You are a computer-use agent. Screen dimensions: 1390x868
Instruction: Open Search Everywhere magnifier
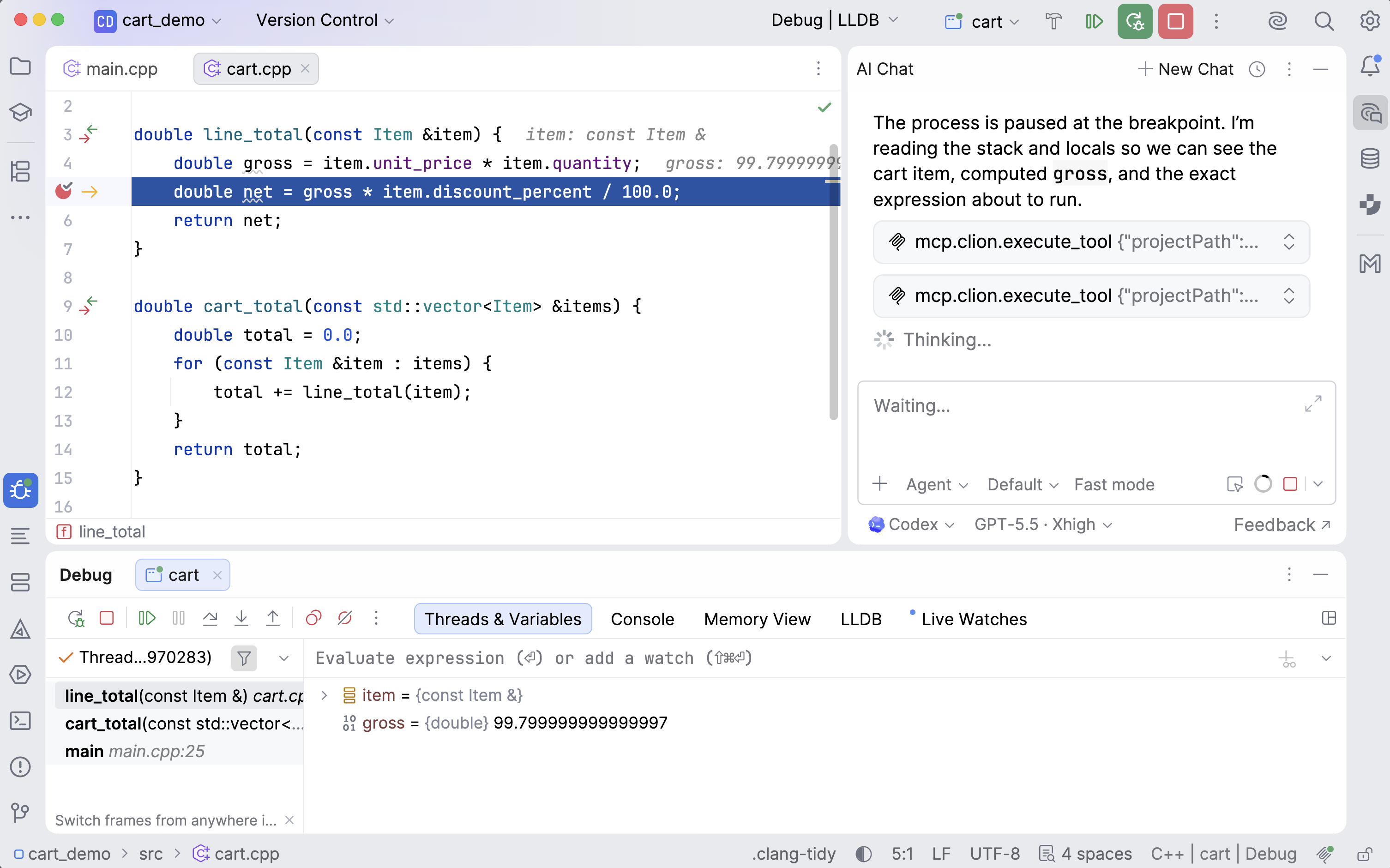pos(1324,21)
